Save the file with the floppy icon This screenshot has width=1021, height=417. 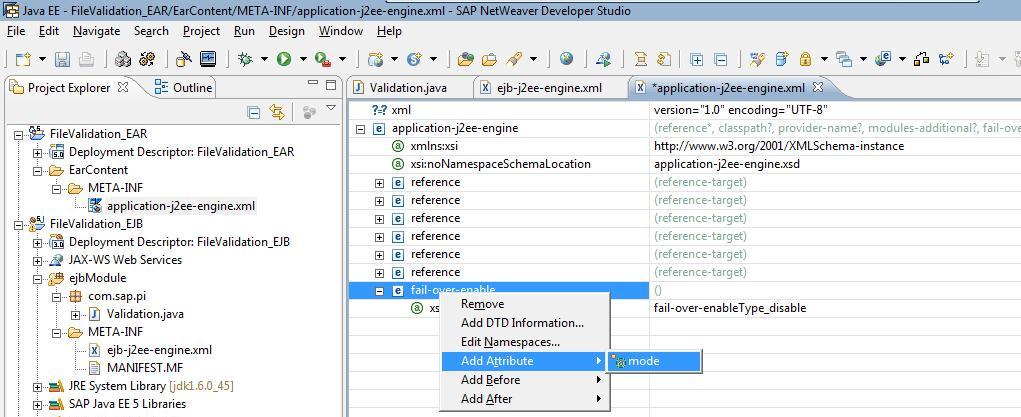pos(63,59)
